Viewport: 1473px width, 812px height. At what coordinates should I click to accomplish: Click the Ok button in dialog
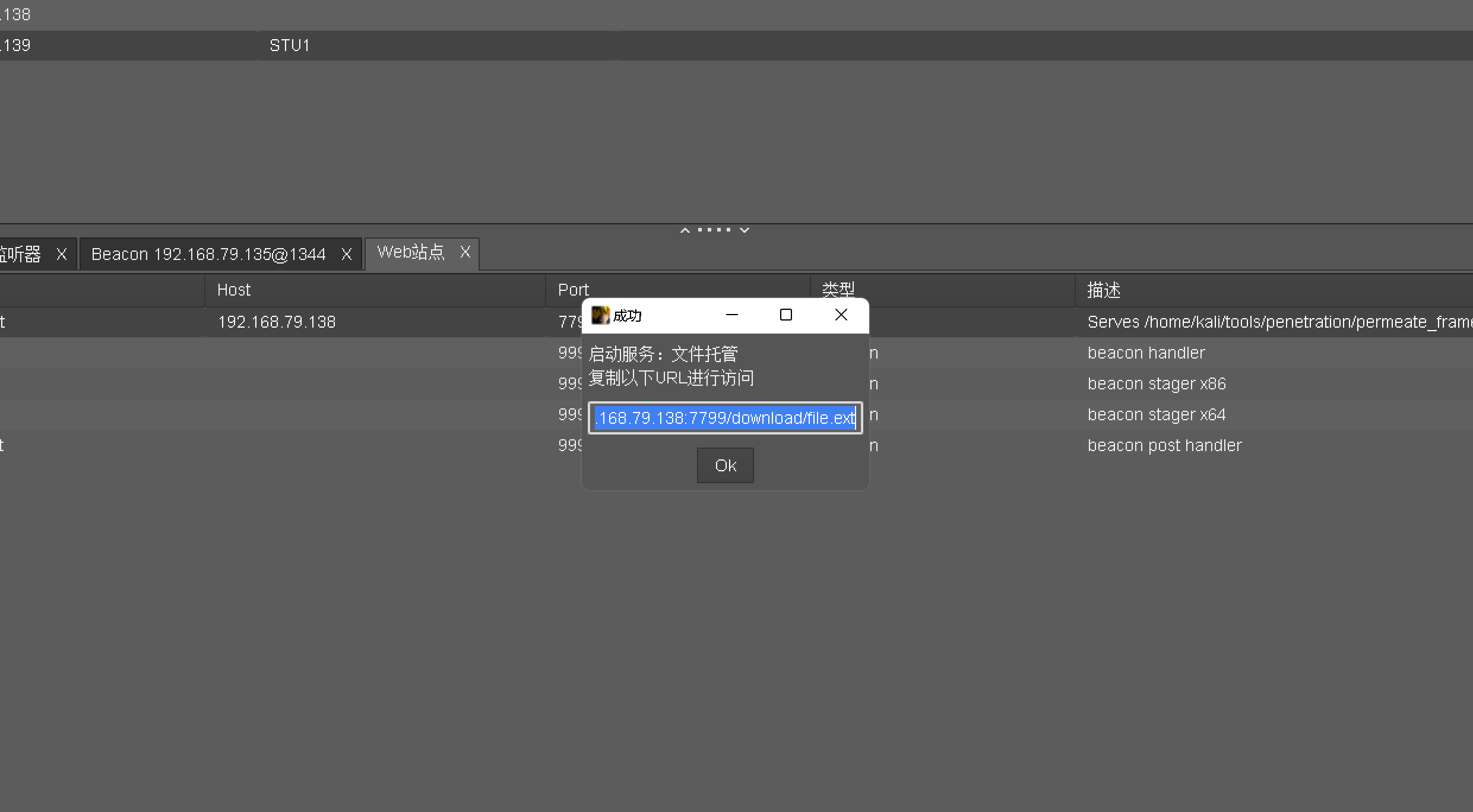725,465
